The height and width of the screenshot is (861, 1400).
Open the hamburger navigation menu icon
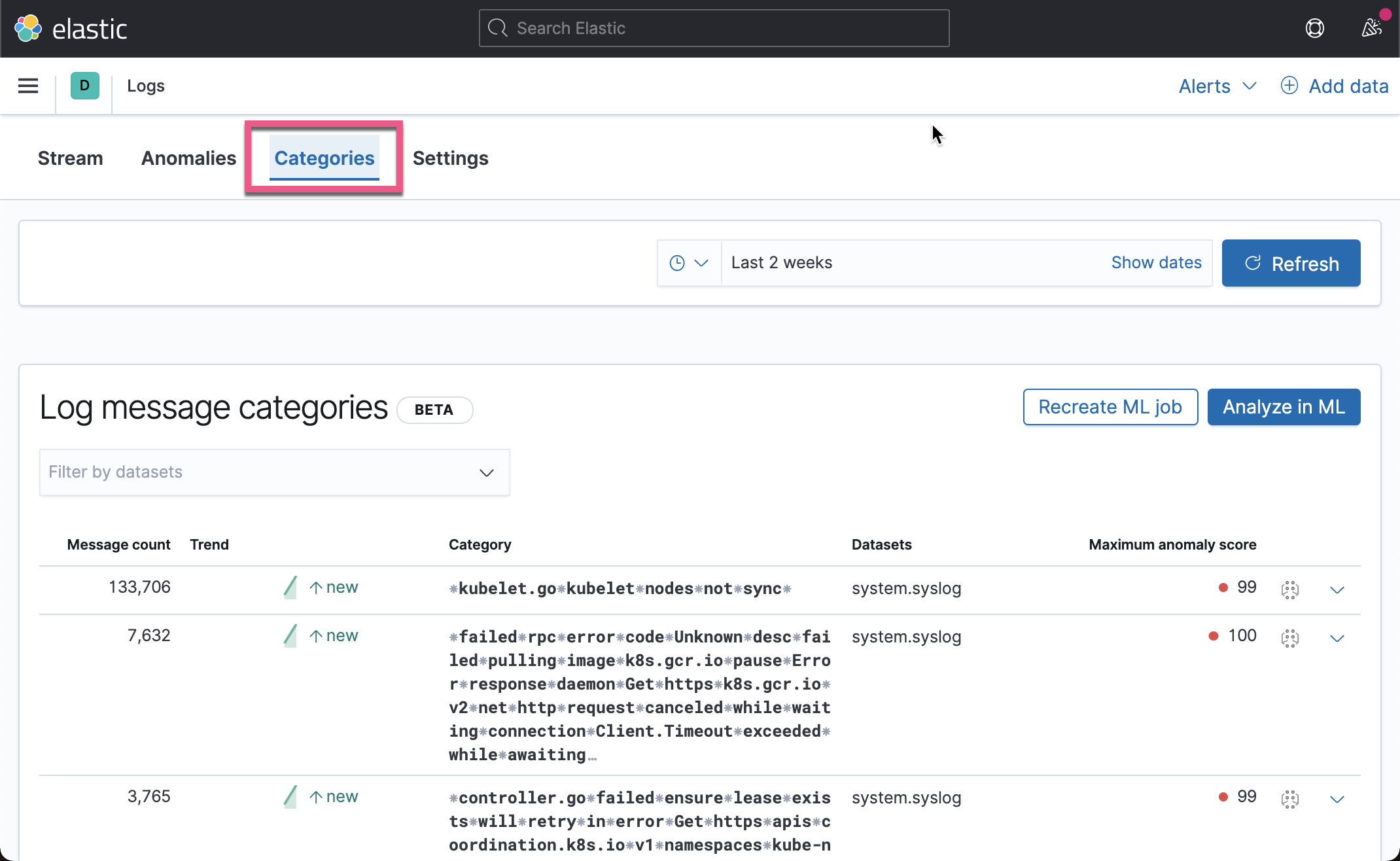28,86
